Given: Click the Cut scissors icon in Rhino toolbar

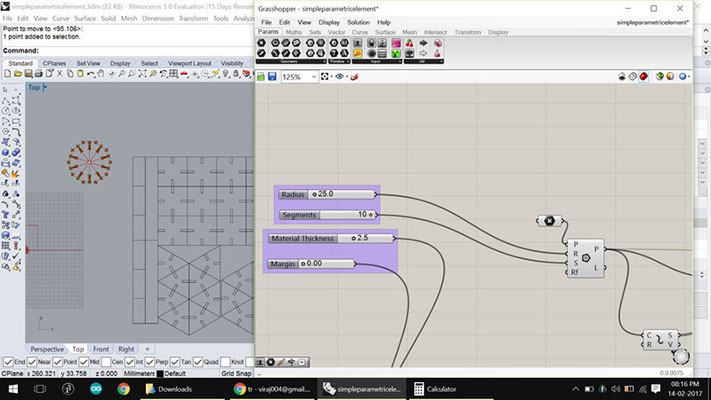Looking at the screenshot, I should click(59, 73).
